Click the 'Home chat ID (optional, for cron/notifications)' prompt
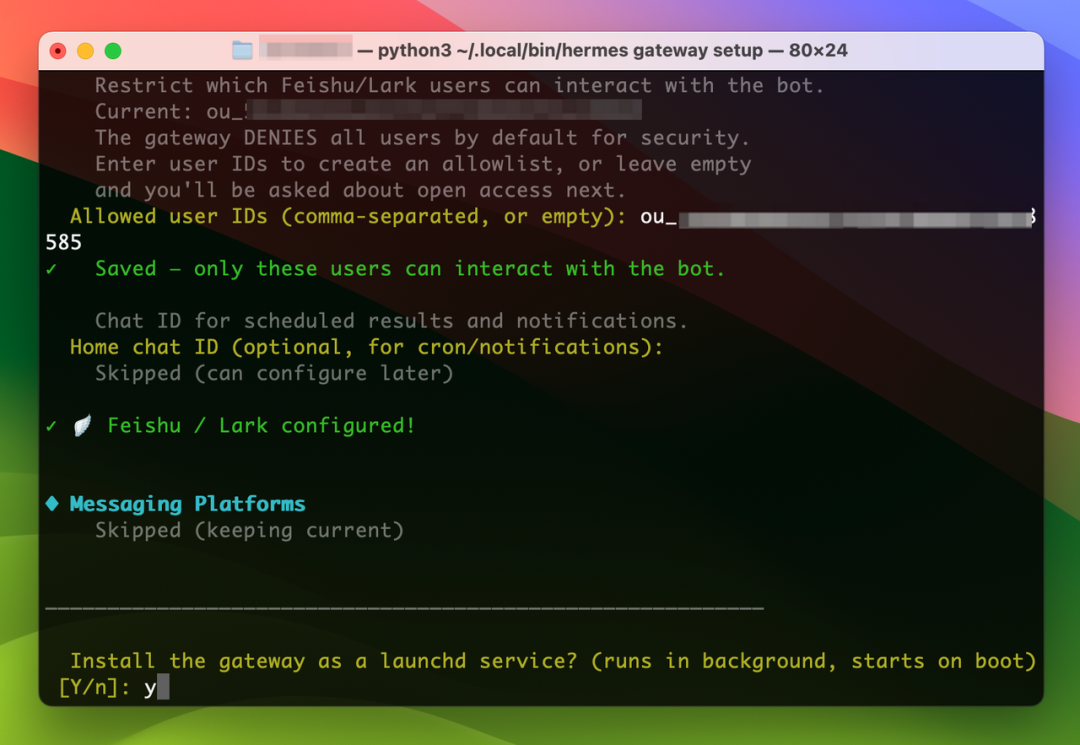 [x=366, y=347]
